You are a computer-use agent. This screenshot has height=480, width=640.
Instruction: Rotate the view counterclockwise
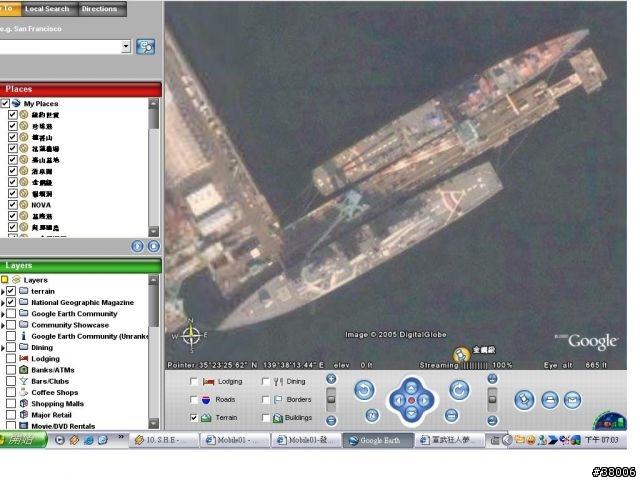pyautogui.click(x=364, y=390)
